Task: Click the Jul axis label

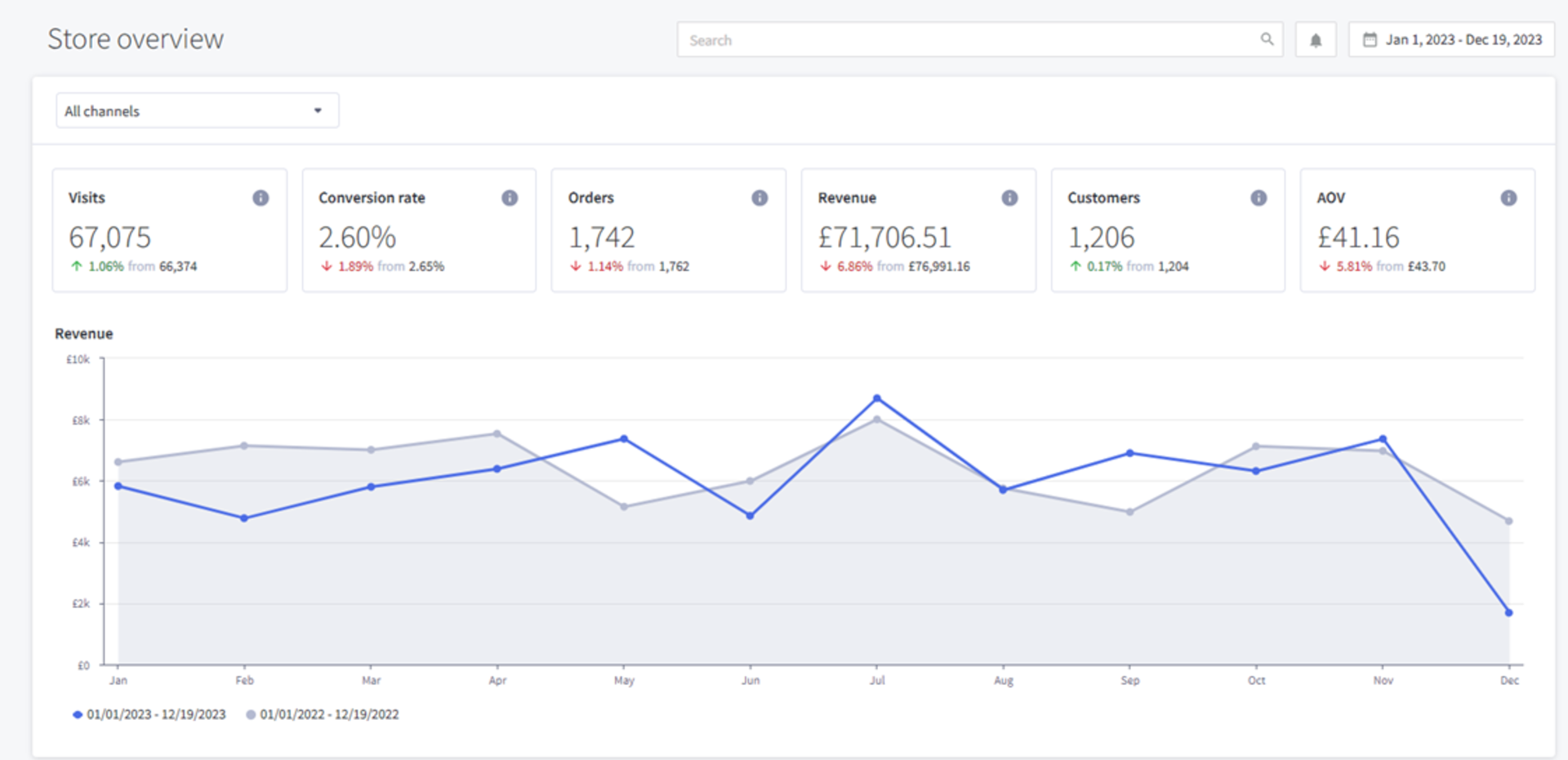Action: tap(877, 680)
